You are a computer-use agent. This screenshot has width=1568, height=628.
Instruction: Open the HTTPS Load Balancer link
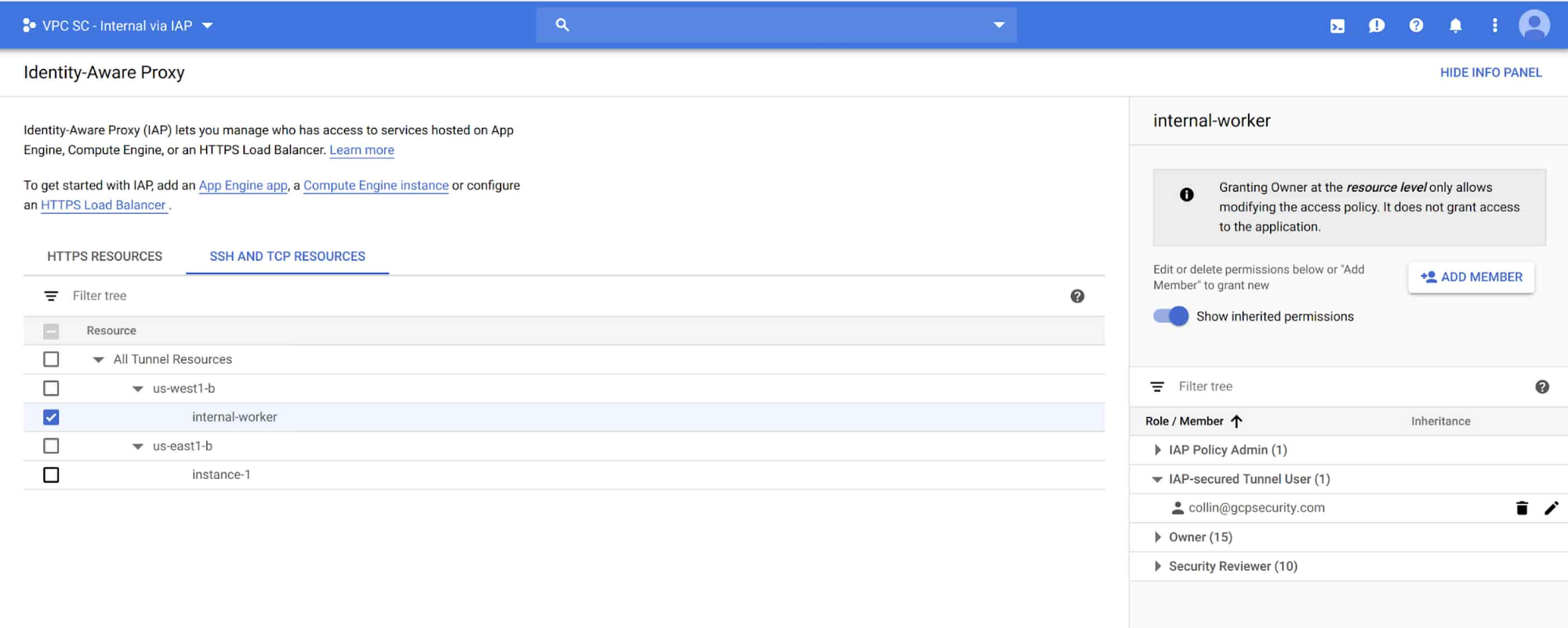coord(103,205)
